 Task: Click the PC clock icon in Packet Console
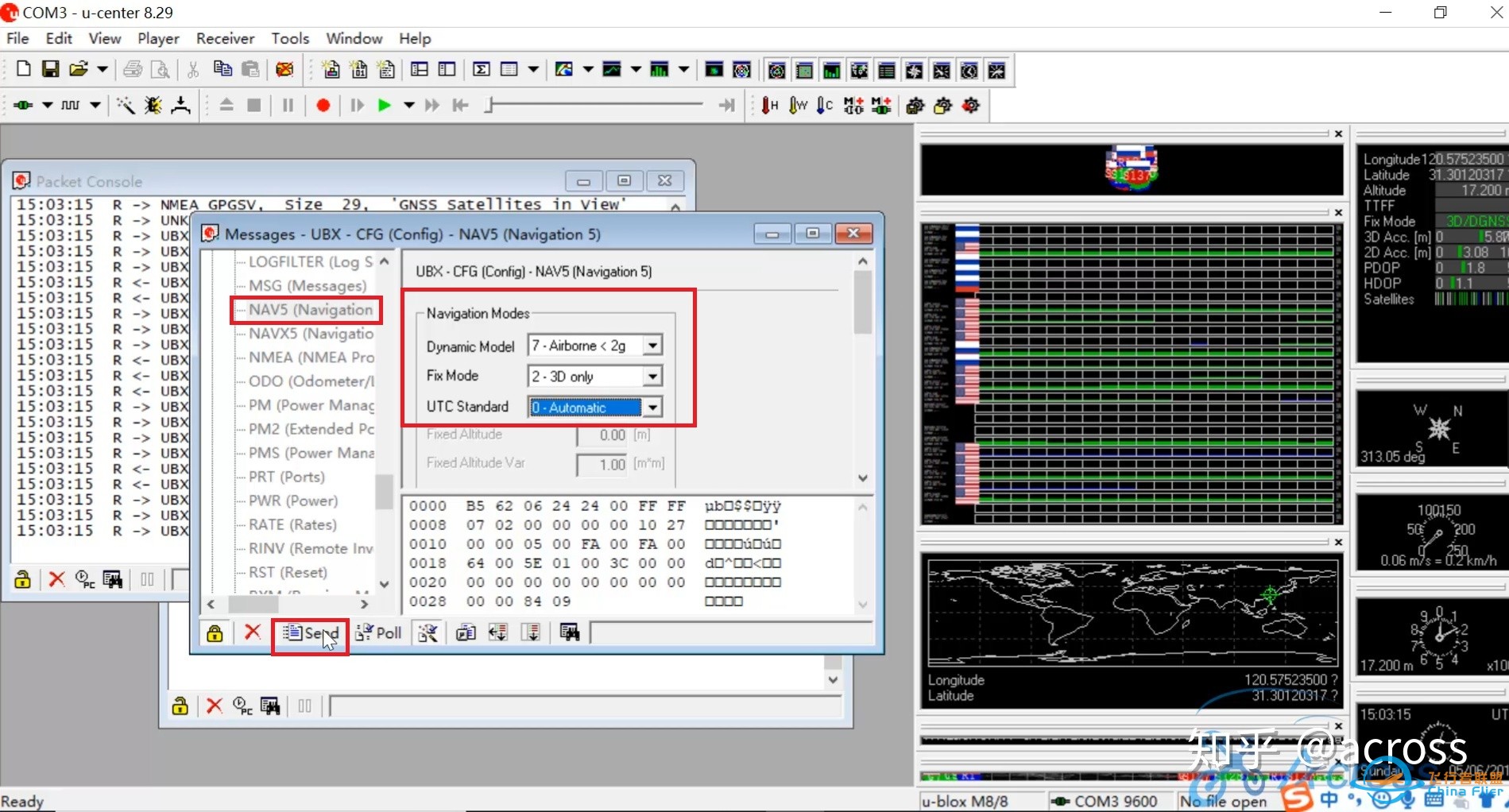click(x=85, y=579)
